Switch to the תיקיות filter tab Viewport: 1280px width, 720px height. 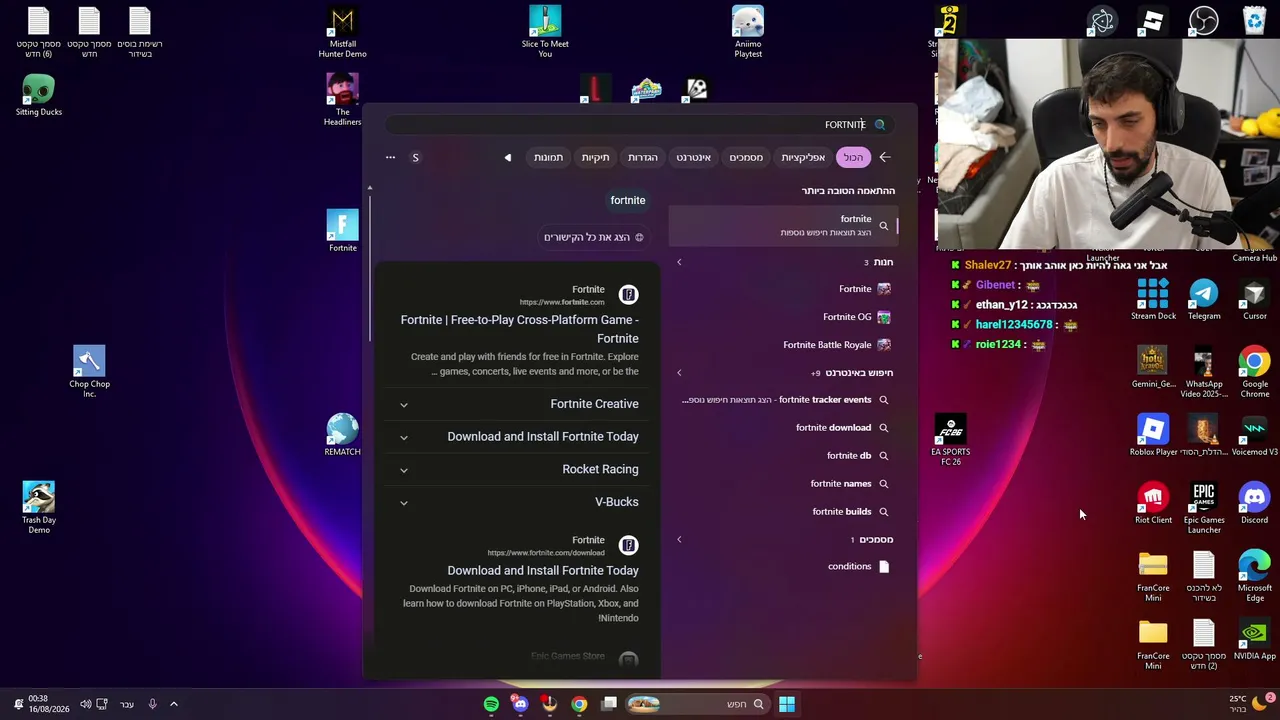tap(595, 157)
